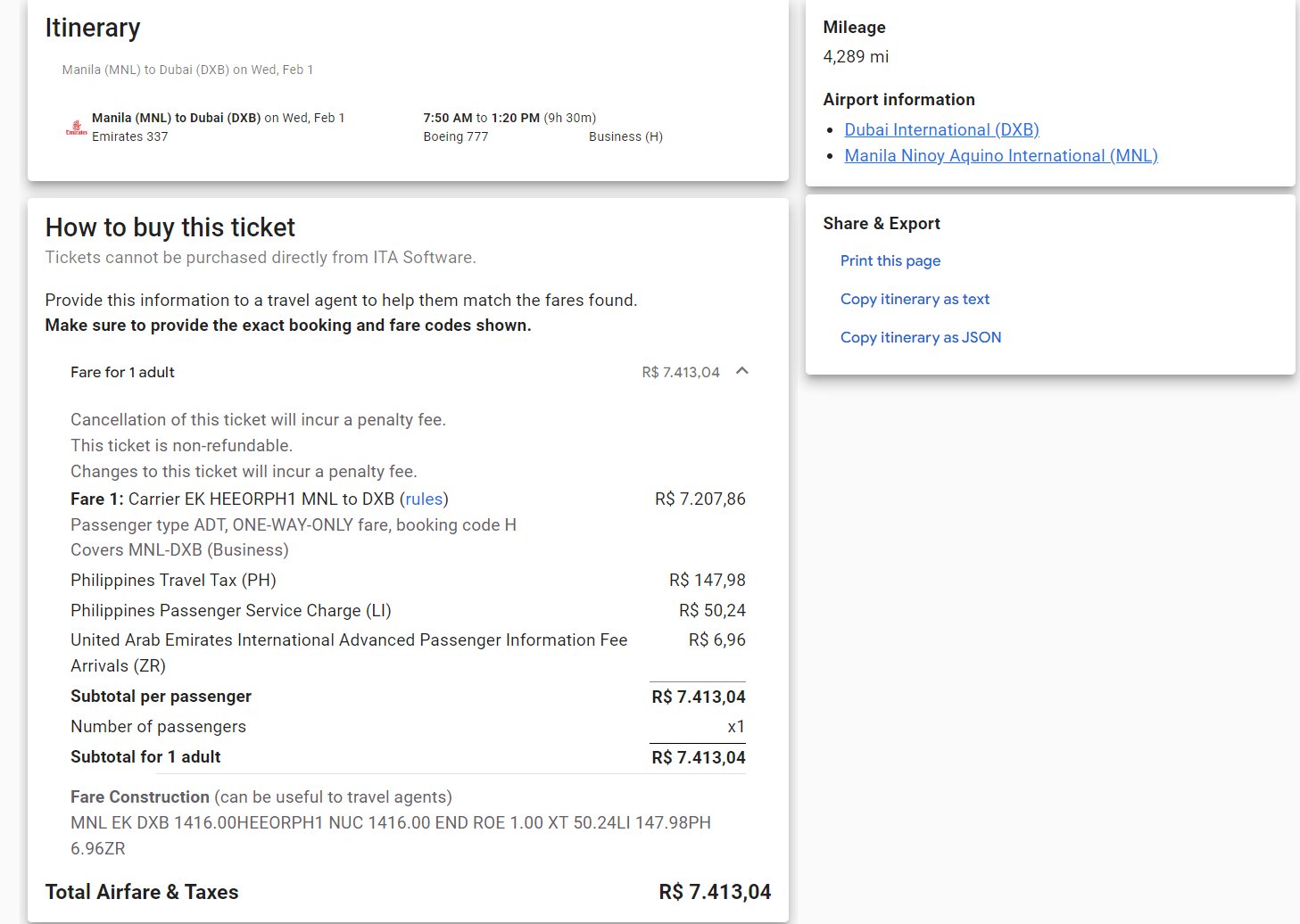Click the R$ 7.413,04 fare header price
Screen dimensions: 1300x924
point(680,372)
